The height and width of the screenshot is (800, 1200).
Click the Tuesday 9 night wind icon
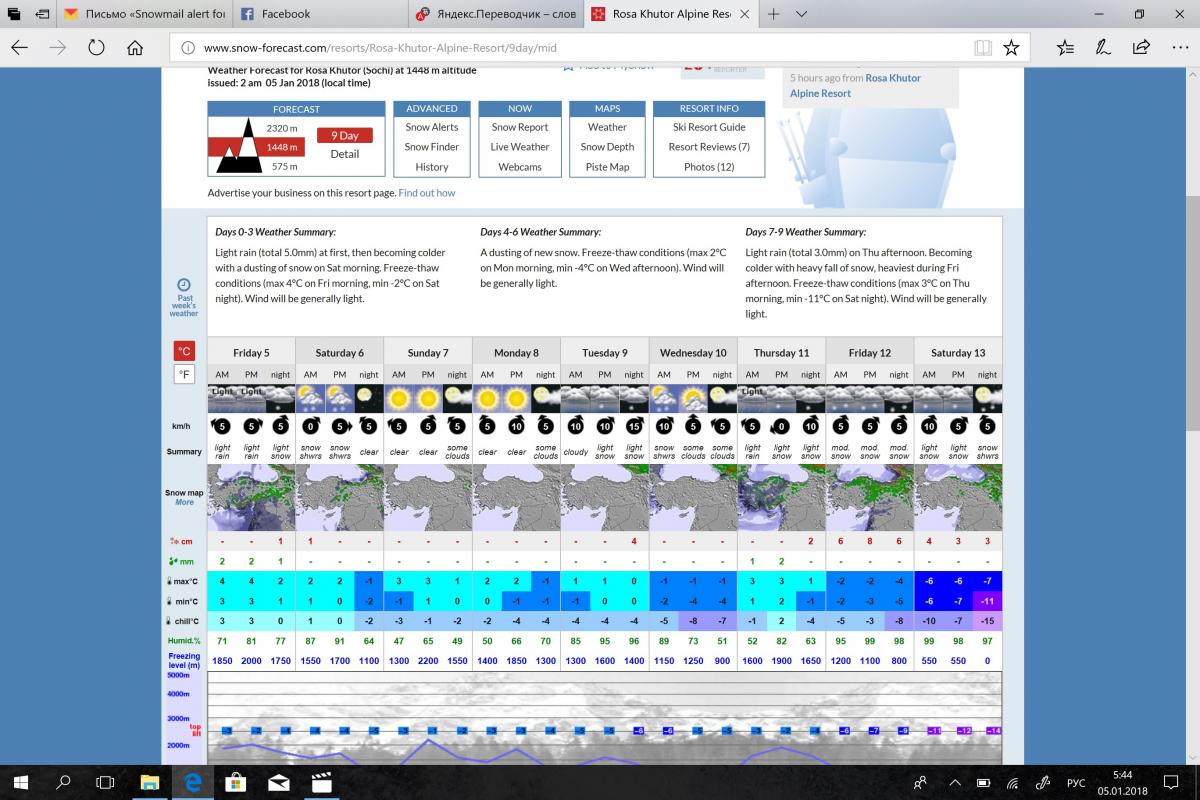[x=634, y=427]
